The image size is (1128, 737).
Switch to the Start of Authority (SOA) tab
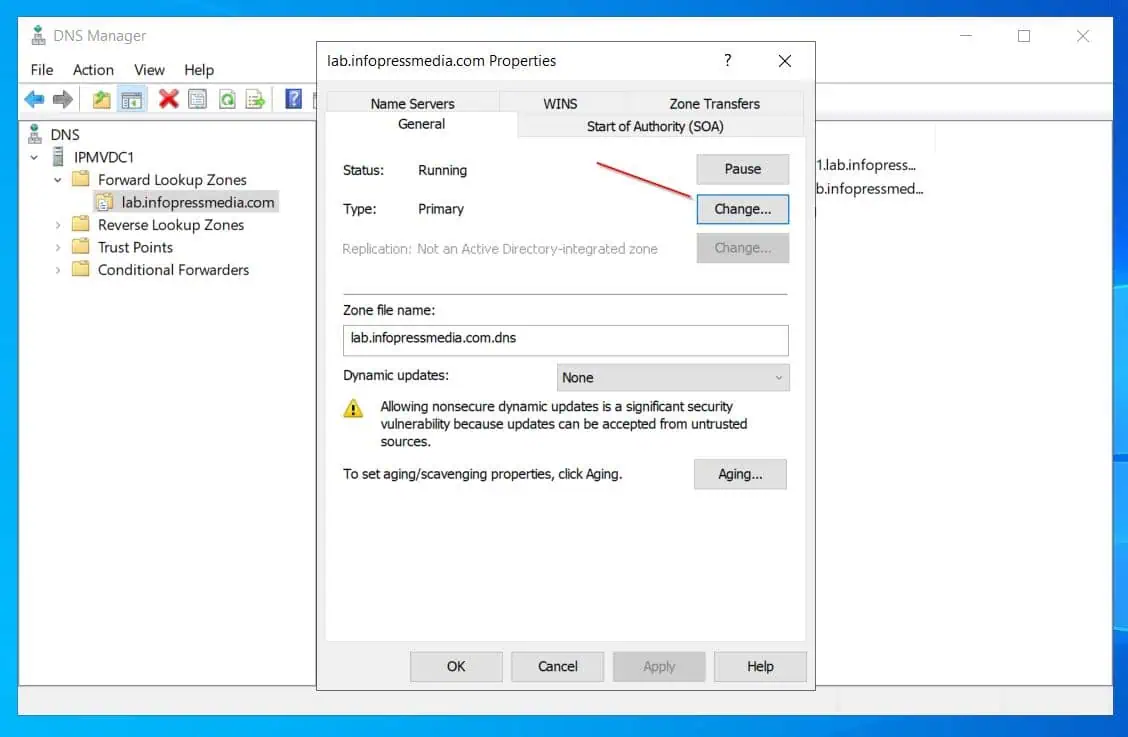(655, 126)
